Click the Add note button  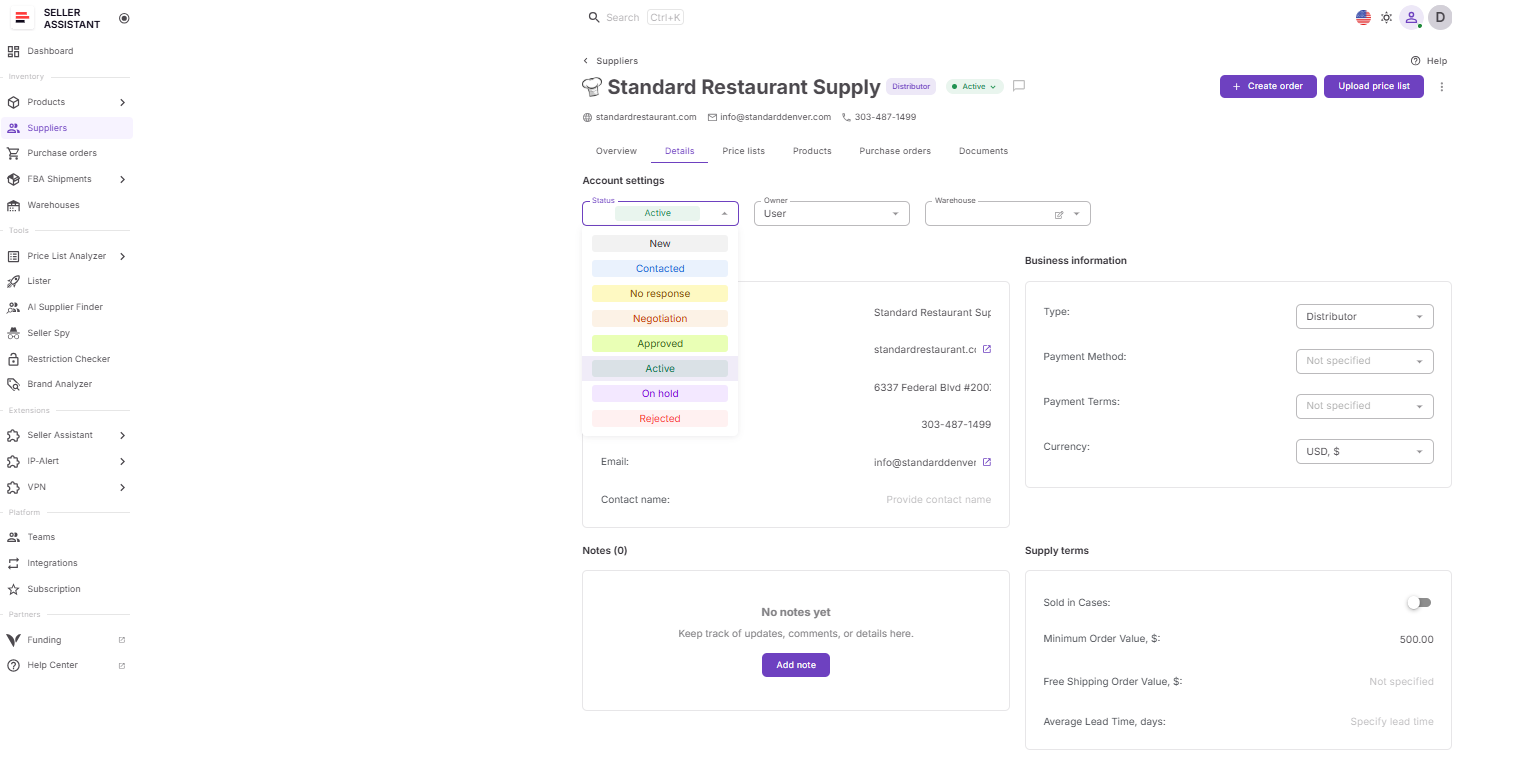tap(796, 665)
